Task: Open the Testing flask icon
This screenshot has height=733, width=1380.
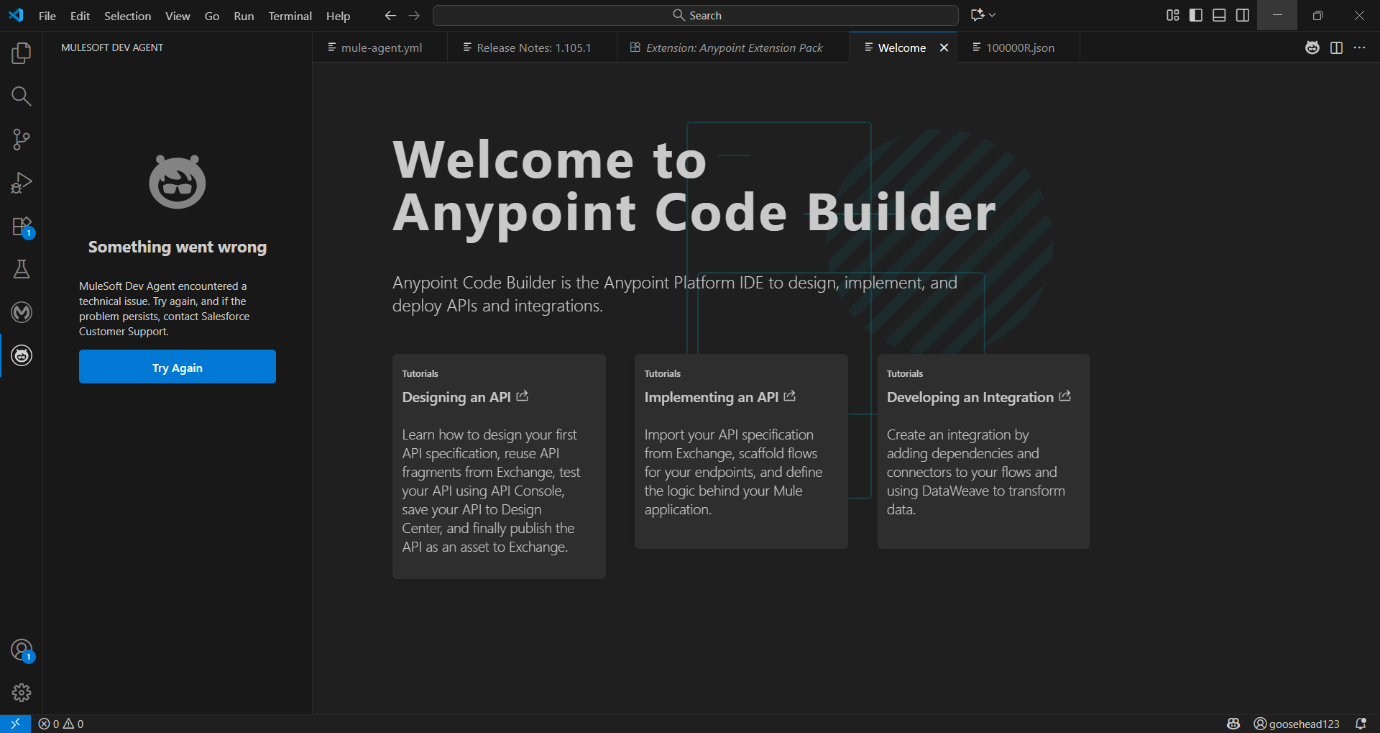Action: (x=21, y=269)
